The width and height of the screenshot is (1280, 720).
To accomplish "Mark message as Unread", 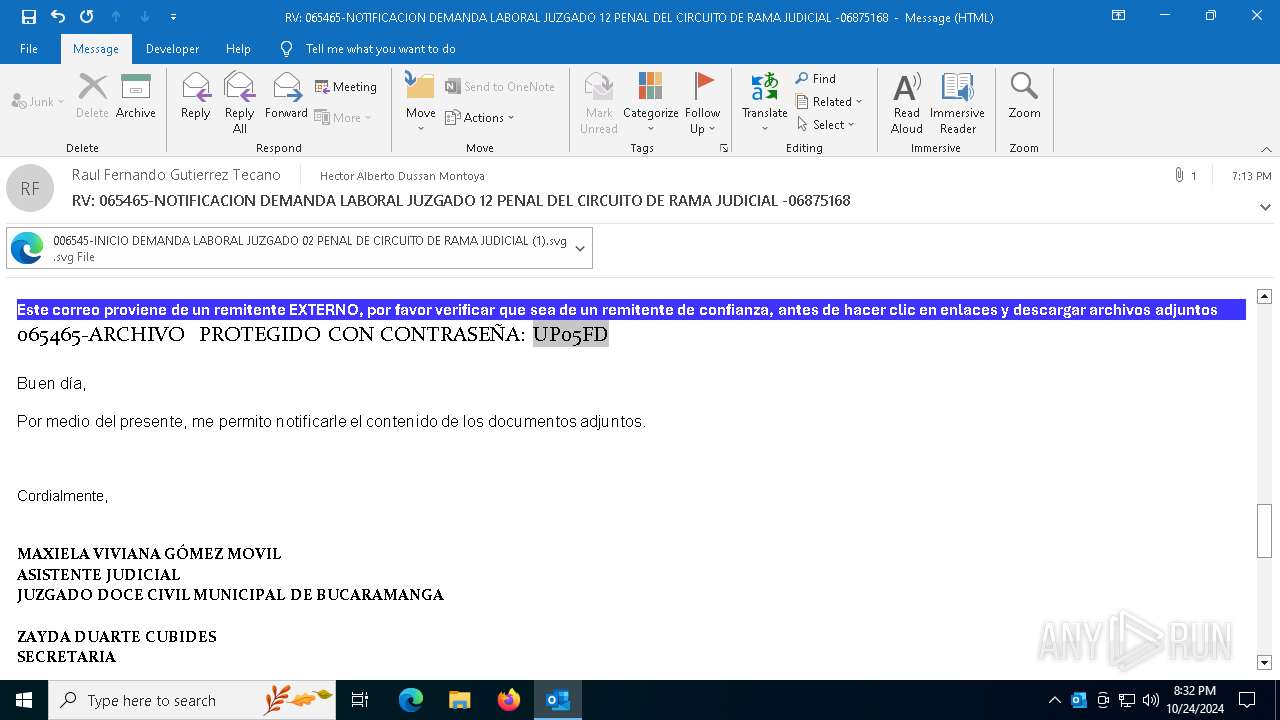I will tap(599, 102).
